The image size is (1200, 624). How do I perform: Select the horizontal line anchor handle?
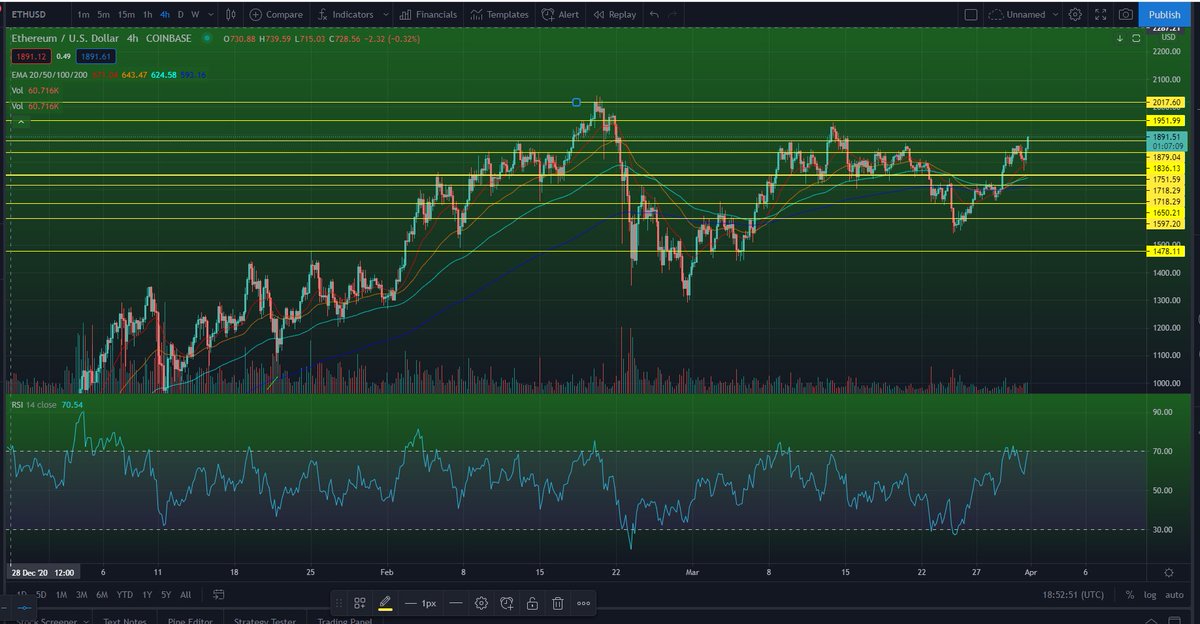tap(576, 102)
